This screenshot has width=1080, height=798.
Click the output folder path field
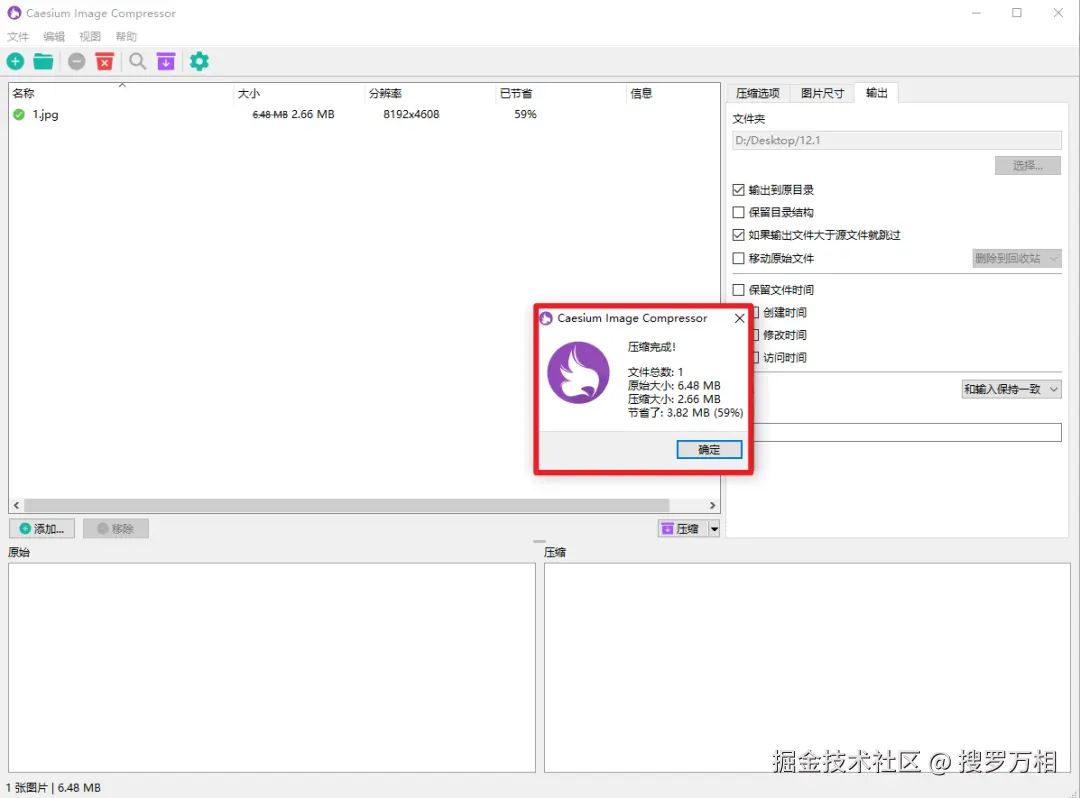pyautogui.click(x=896, y=140)
